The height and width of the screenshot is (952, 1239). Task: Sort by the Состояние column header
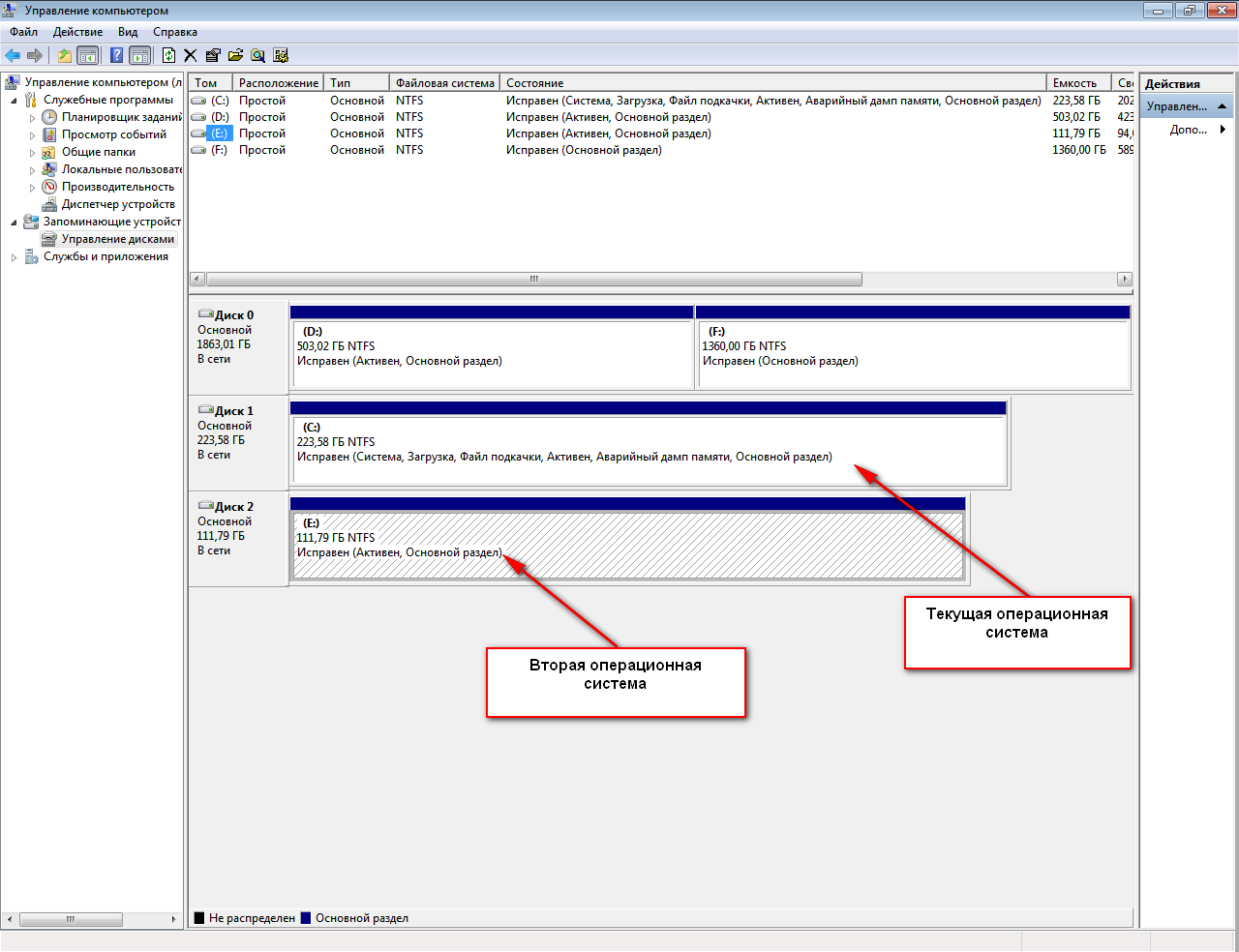(772, 83)
